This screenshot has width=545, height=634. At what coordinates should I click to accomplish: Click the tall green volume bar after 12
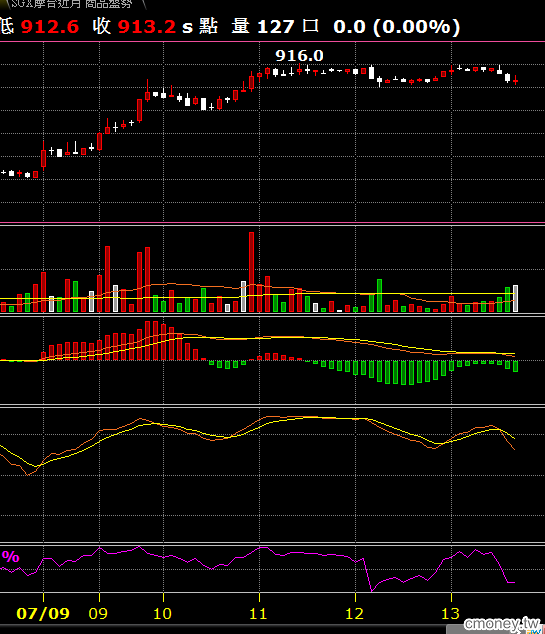tap(379, 295)
